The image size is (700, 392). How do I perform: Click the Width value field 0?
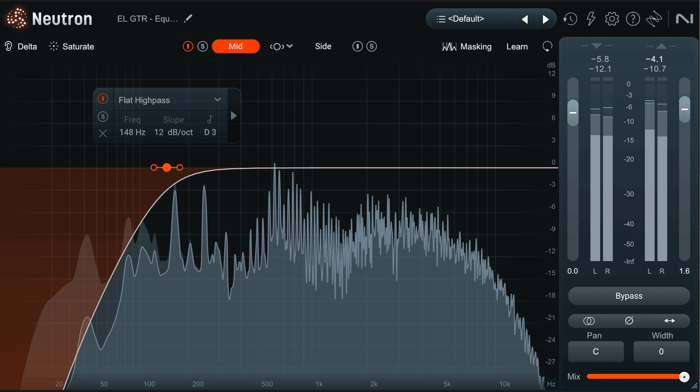coord(661,352)
